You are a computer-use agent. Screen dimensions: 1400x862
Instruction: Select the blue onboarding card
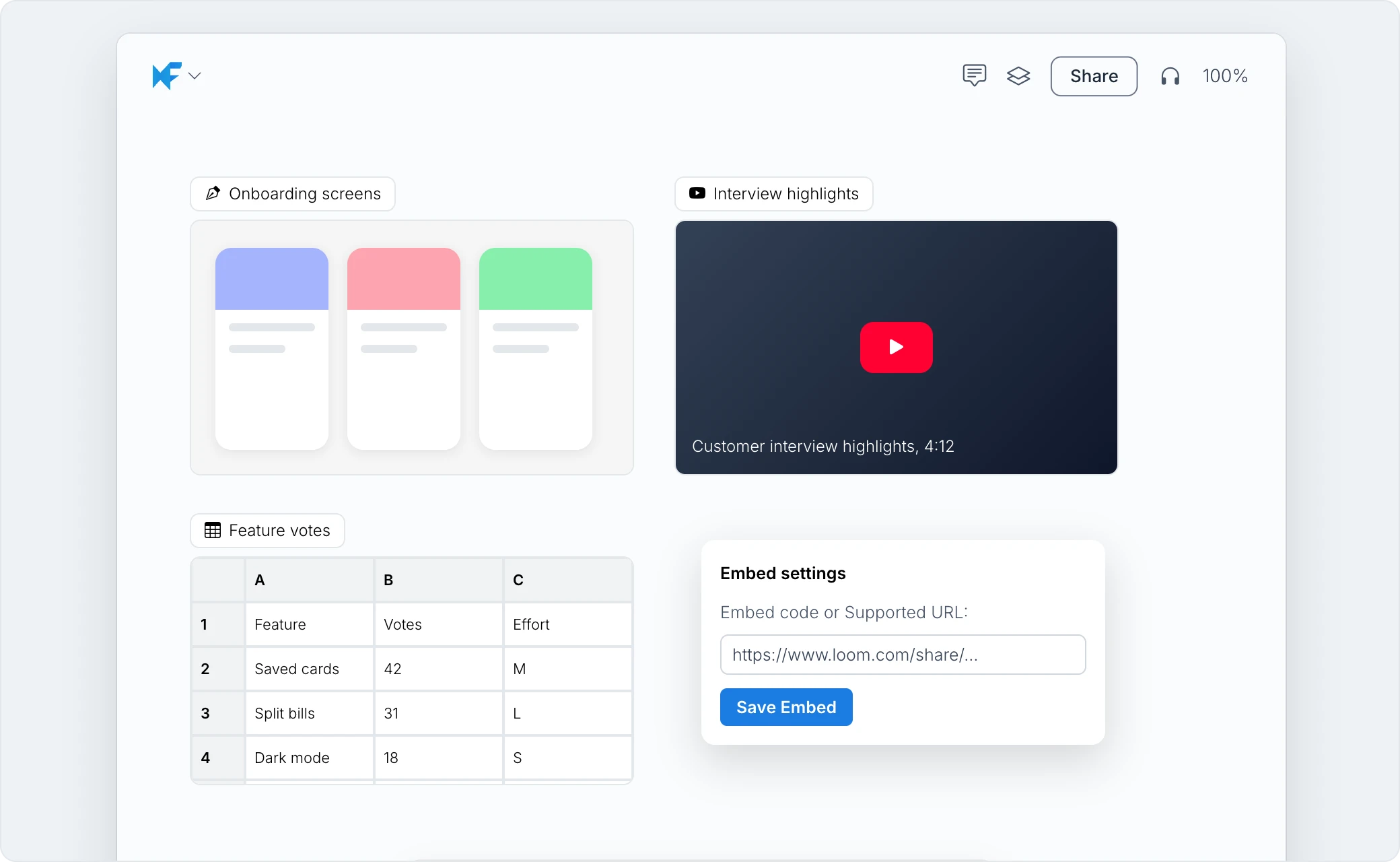click(x=272, y=348)
